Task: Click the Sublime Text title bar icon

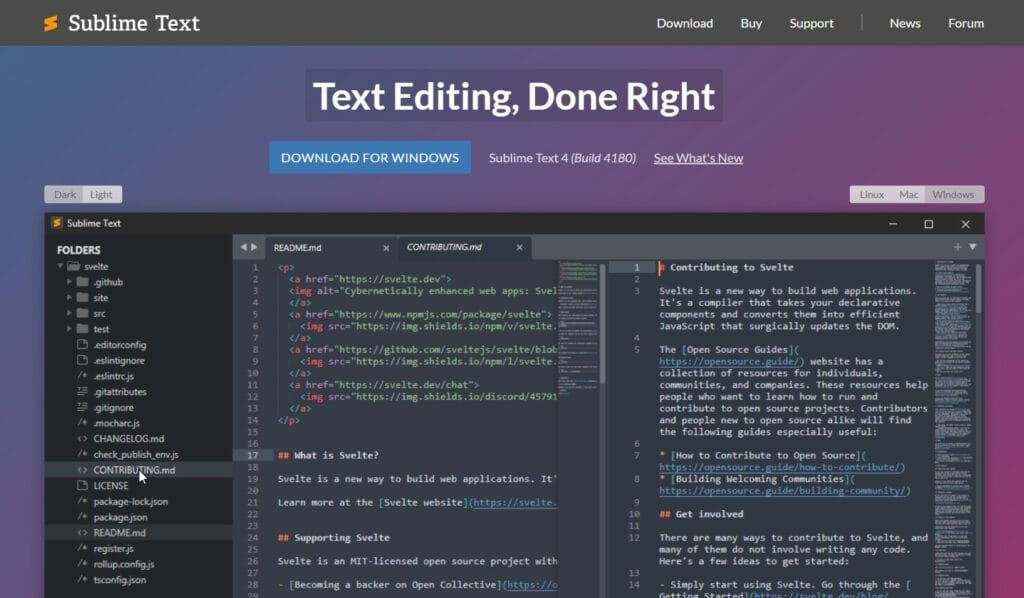Action: point(57,223)
